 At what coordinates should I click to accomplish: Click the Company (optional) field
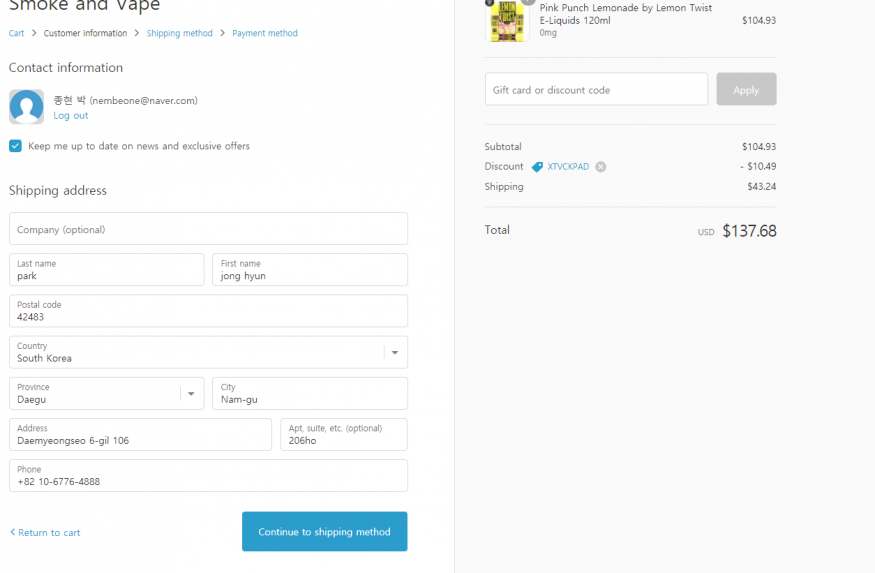tap(208, 229)
